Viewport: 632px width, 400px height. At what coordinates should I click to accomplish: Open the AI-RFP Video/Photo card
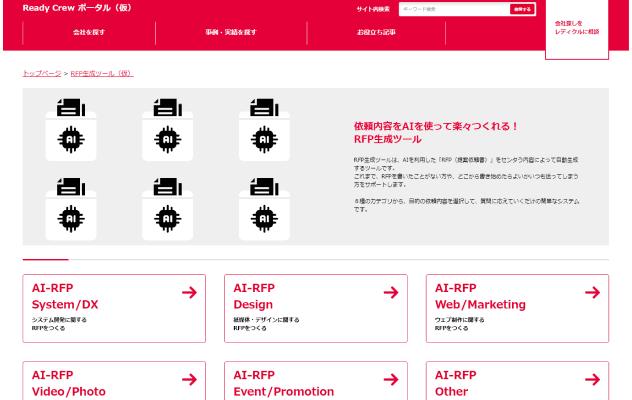coord(113,382)
